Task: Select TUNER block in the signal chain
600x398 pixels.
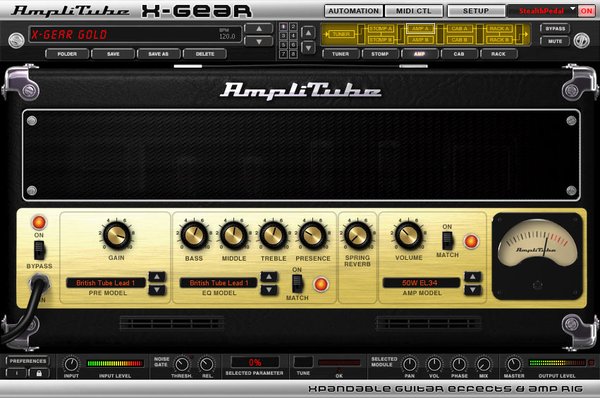Action: [341, 34]
